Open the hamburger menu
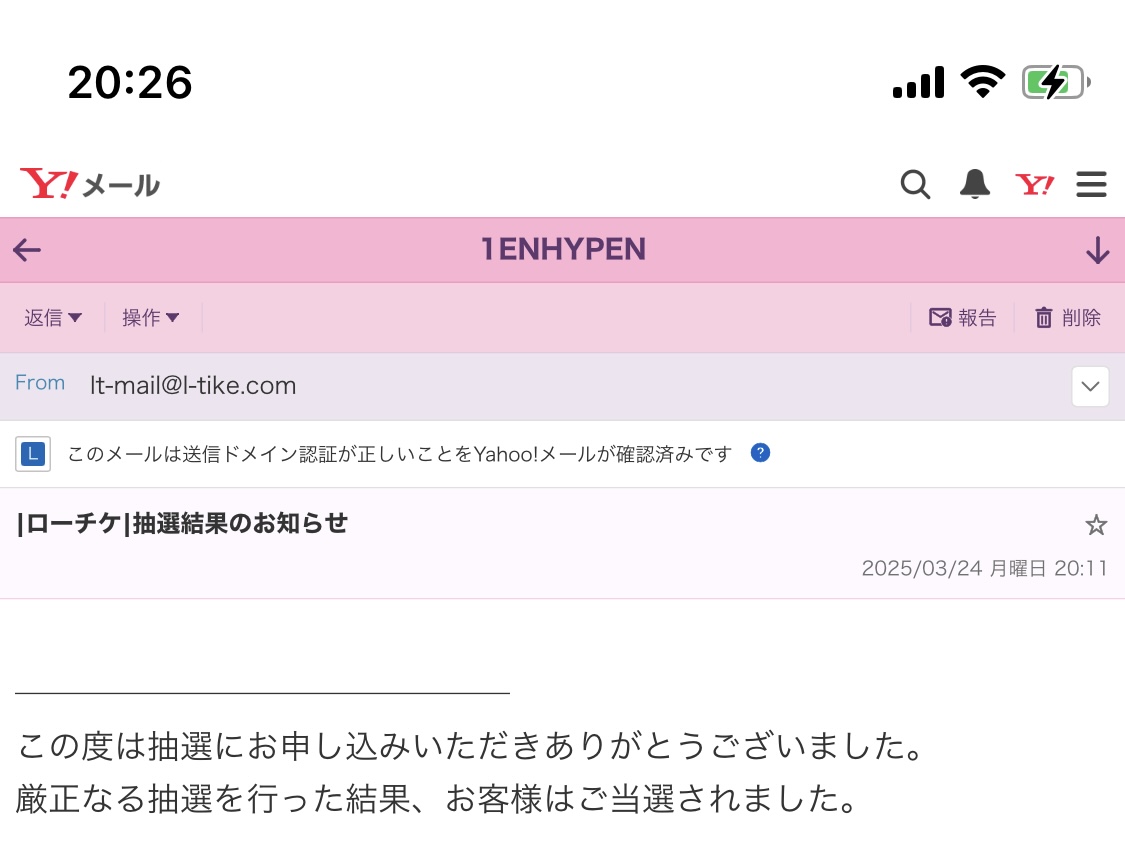Screen dimensions: 1125x847 click(1091, 184)
